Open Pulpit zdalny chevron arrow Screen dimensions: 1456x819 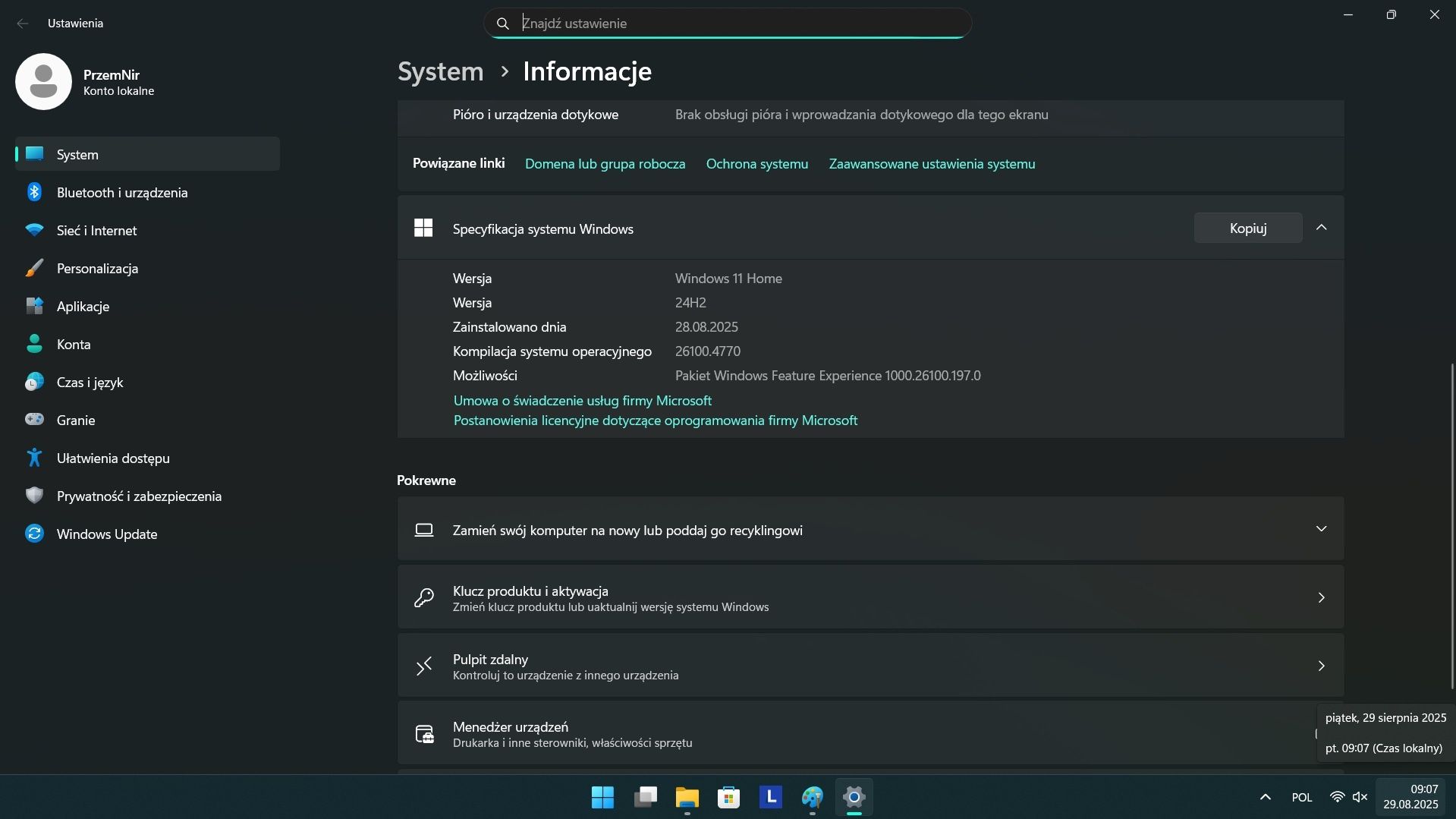coord(1321,666)
